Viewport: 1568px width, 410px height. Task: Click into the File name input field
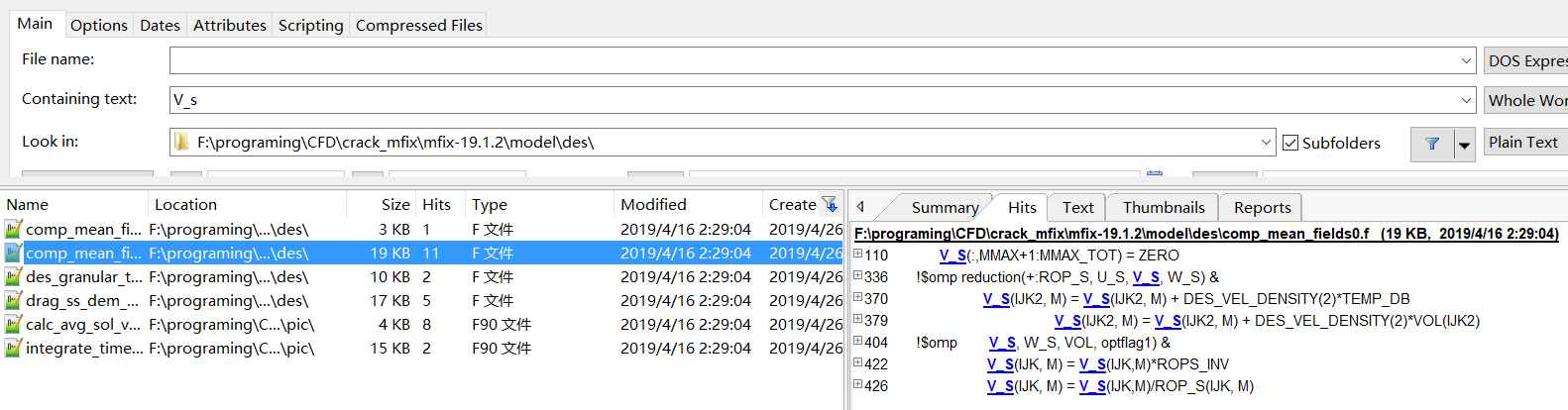pos(813,60)
